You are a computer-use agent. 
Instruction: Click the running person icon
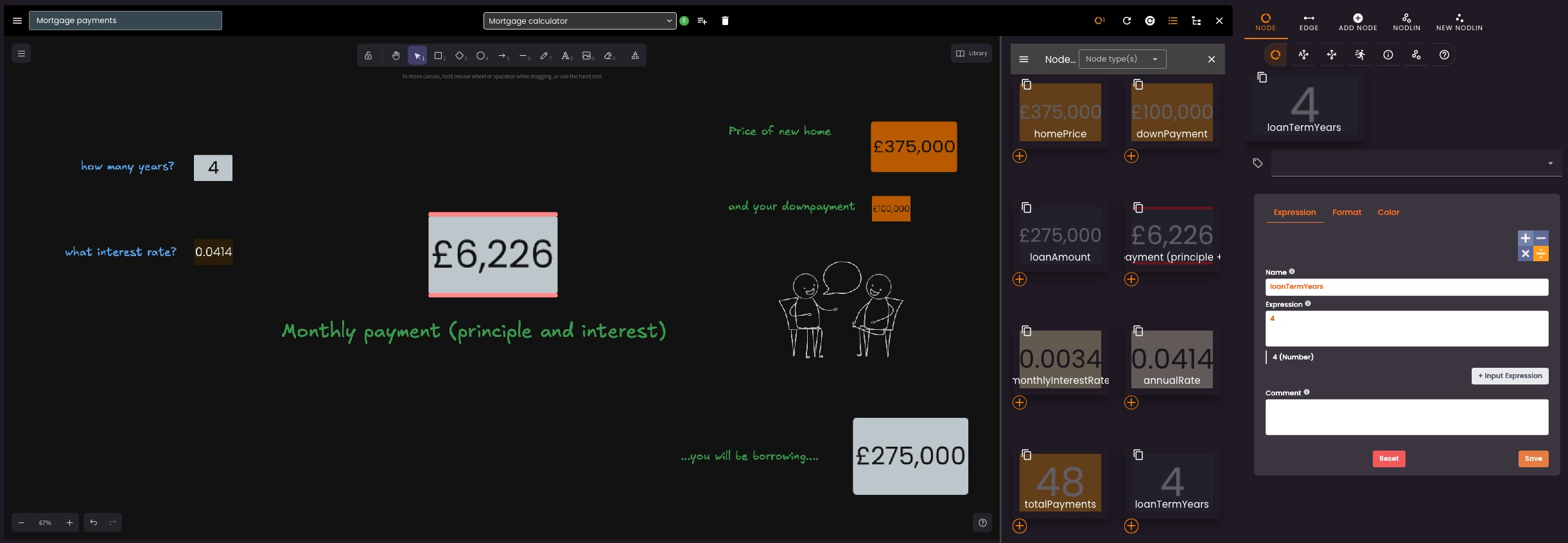tap(1360, 55)
